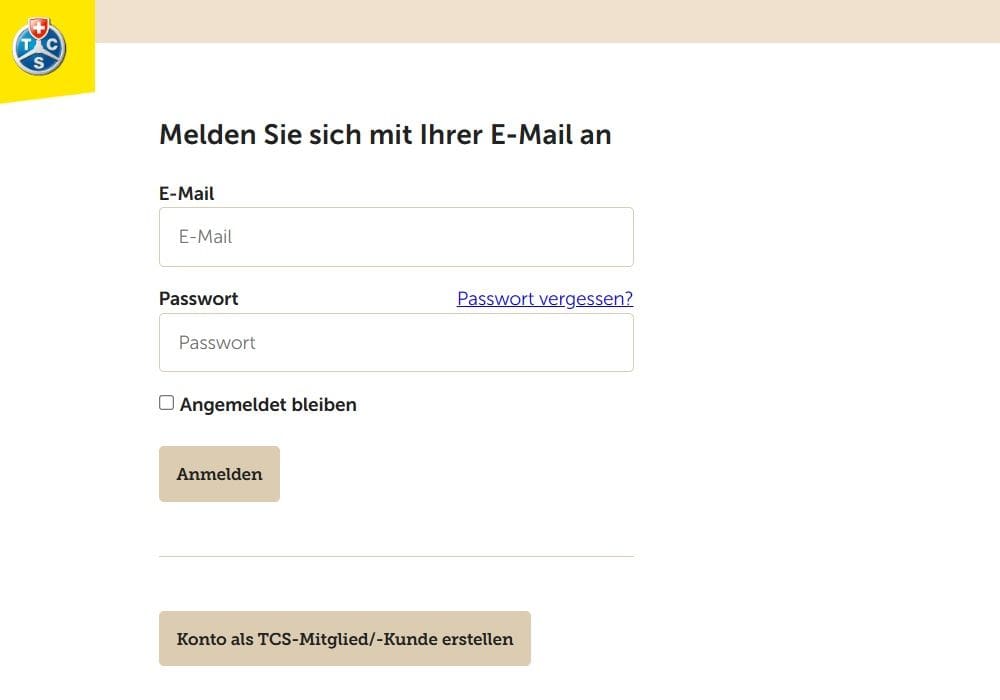The width and height of the screenshot is (1000, 700).
Task: Click the horizontal divider below Anmelden
Action: (x=396, y=556)
